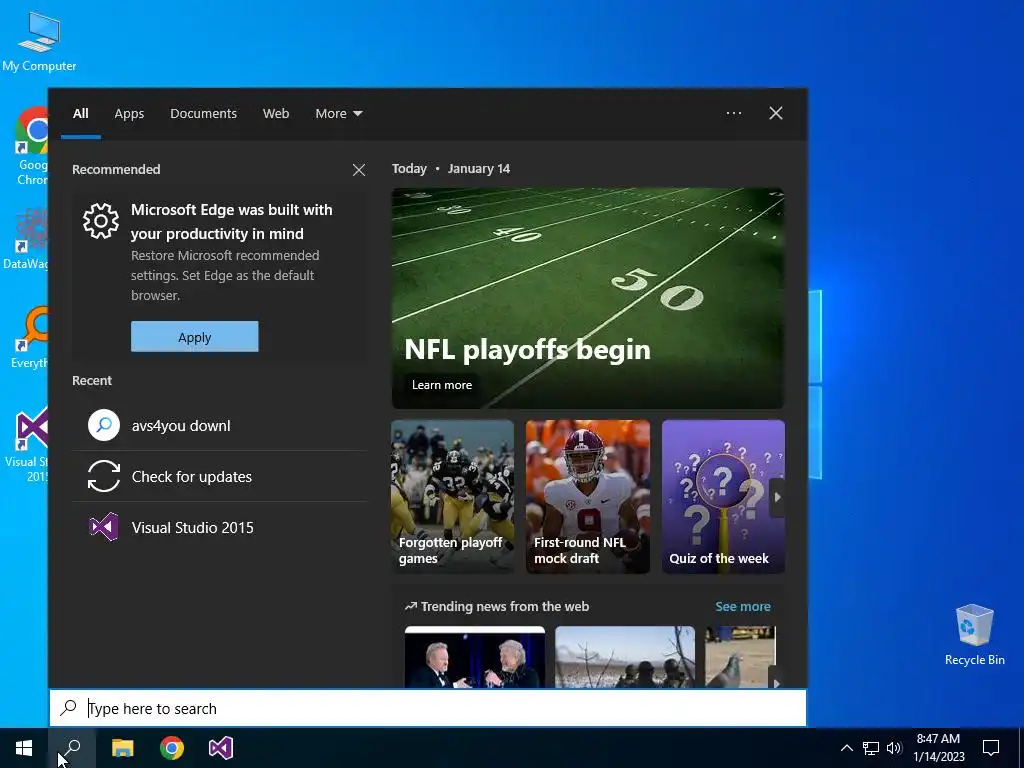Open the Quiz of the week card
The width and height of the screenshot is (1024, 768).
click(723, 496)
